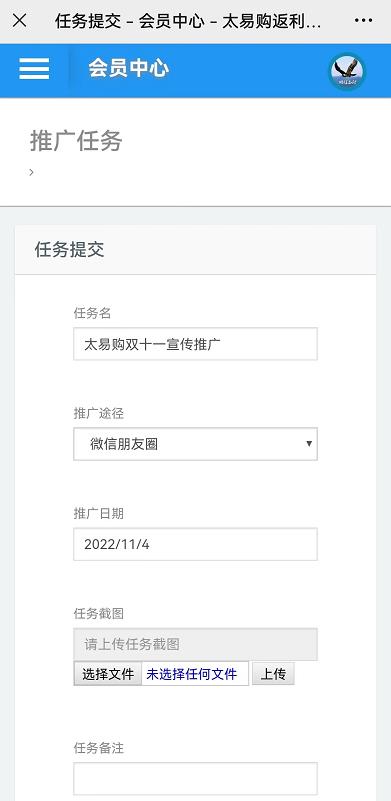This screenshot has height=801, width=391.
Task: Open the hamburger menu icon
Action: tap(34, 68)
